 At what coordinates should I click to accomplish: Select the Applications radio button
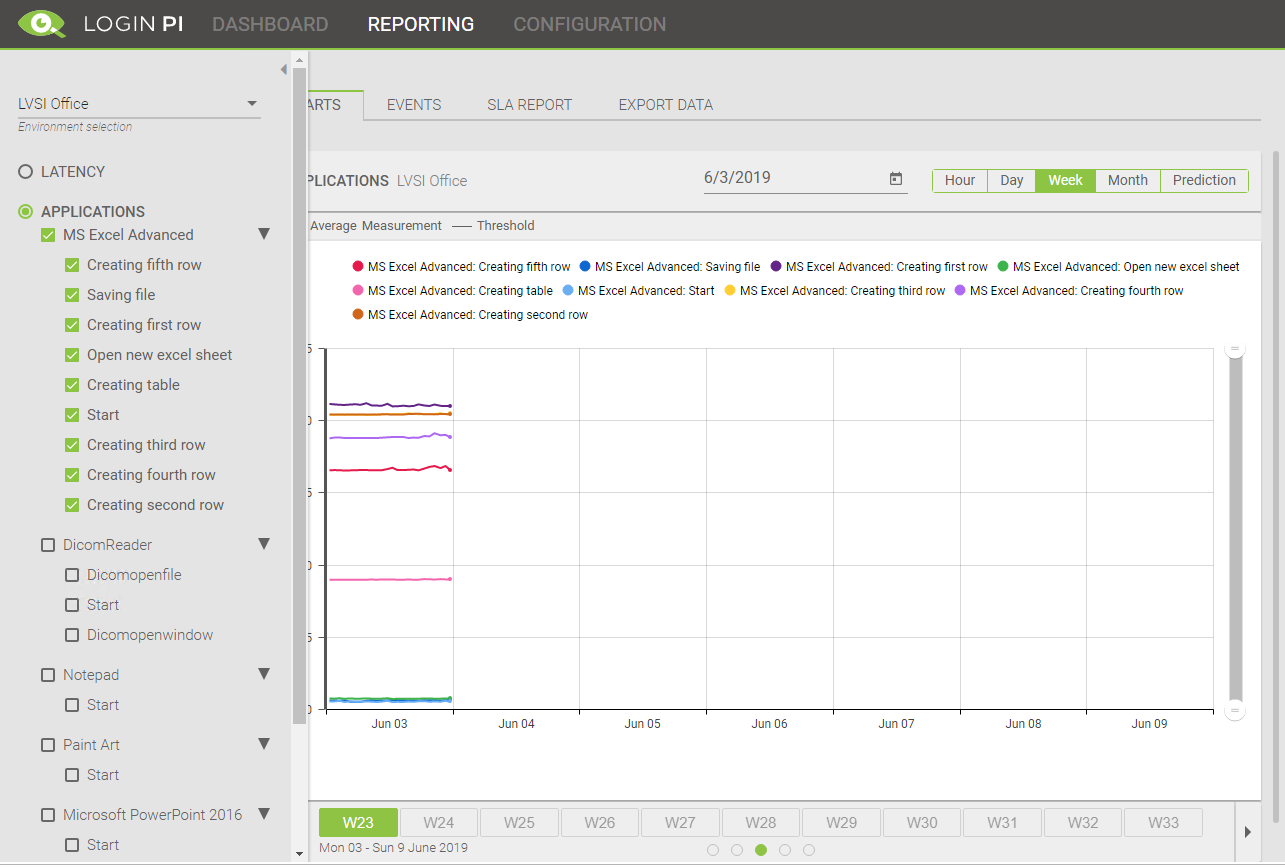click(x=26, y=212)
